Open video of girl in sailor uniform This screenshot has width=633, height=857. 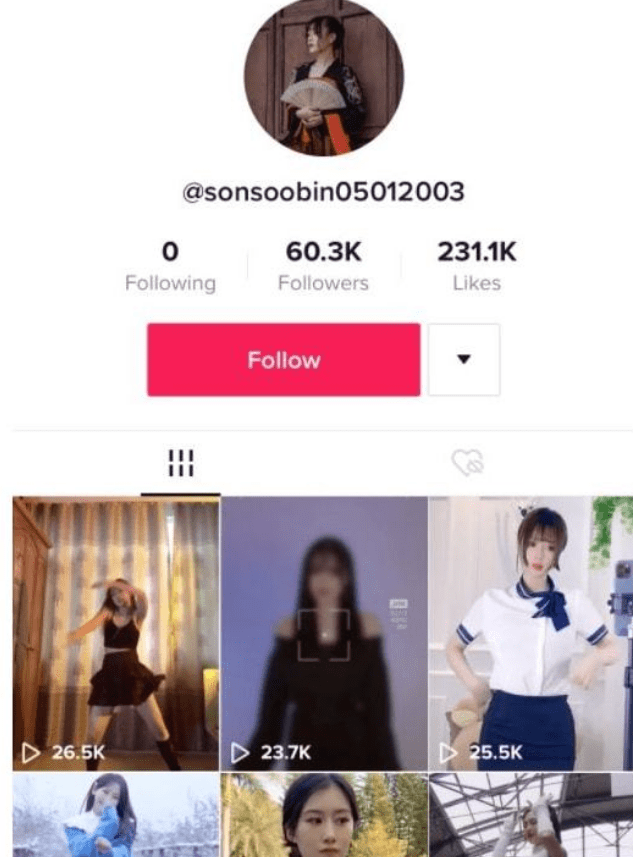point(531,633)
